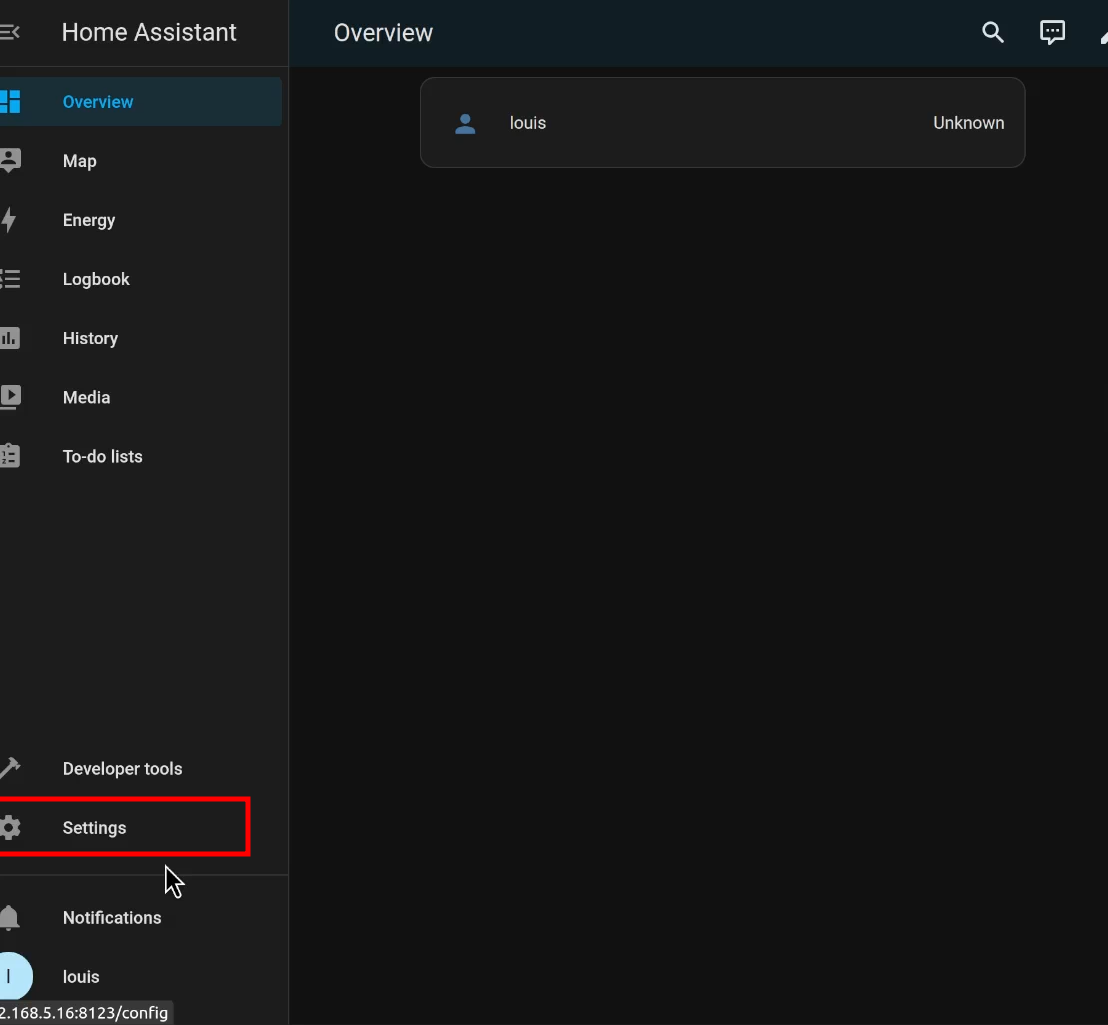This screenshot has height=1025, width=1108.
Task: Click the To-do lists clipboard icon
Action: (10, 456)
